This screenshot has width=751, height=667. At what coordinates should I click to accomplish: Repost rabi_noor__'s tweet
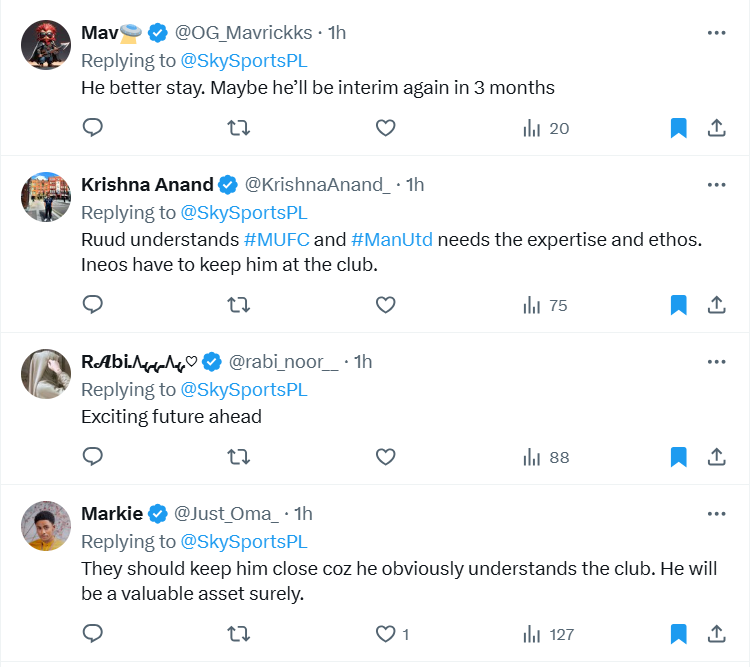[239, 457]
